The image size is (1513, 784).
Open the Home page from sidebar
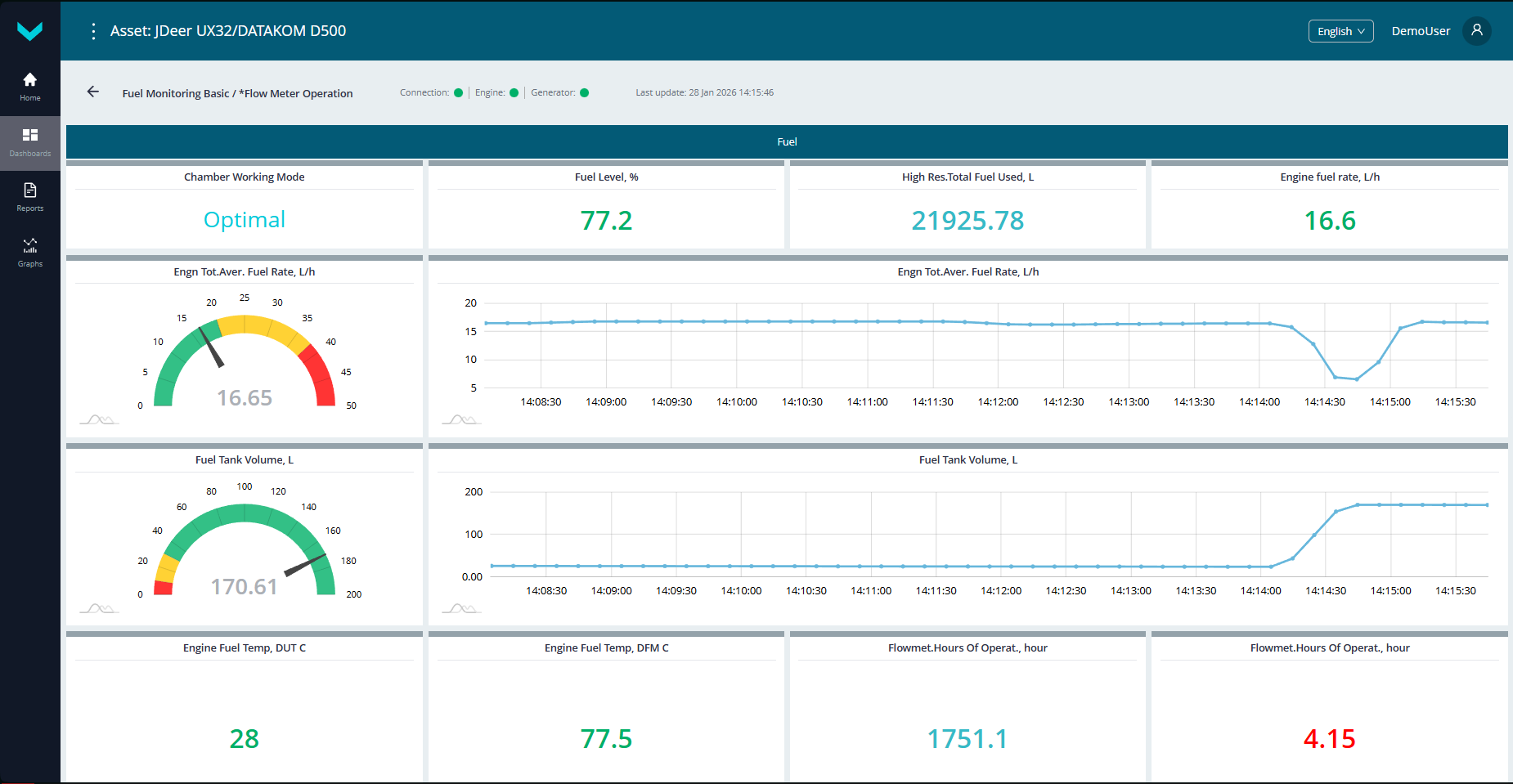point(29,85)
